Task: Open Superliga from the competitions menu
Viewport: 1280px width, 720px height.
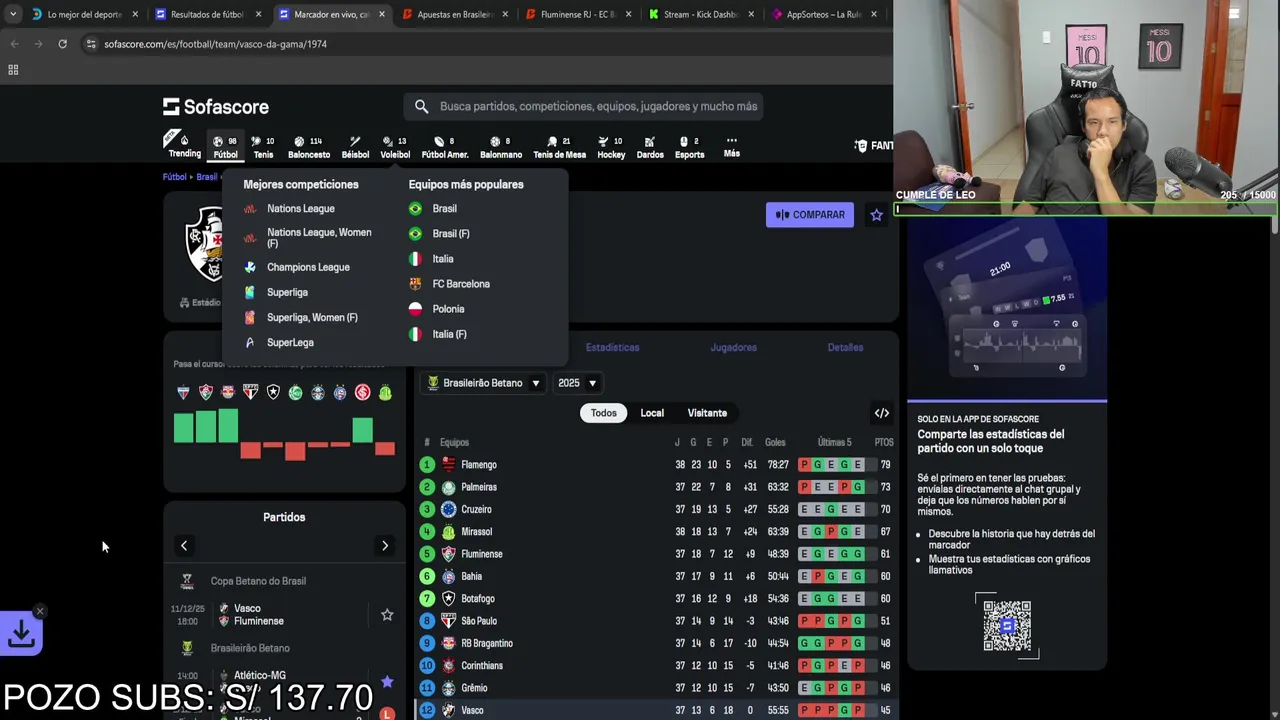Action: pos(287,292)
